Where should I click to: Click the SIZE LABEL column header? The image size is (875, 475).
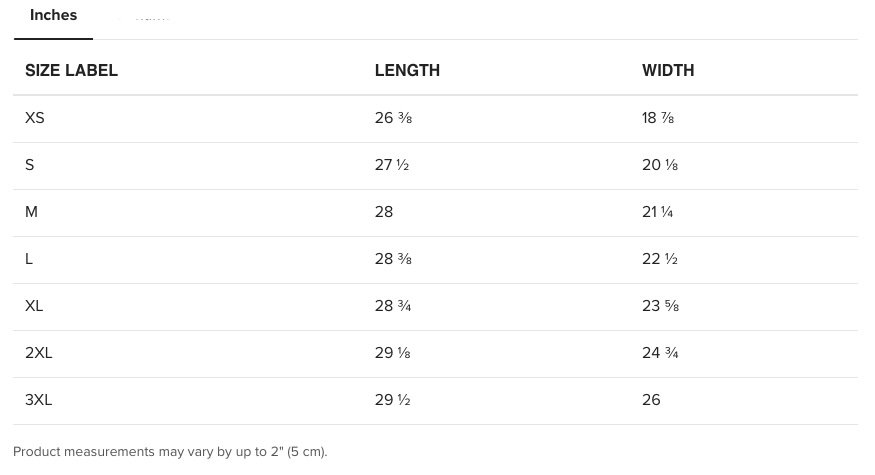click(x=71, y=70)
